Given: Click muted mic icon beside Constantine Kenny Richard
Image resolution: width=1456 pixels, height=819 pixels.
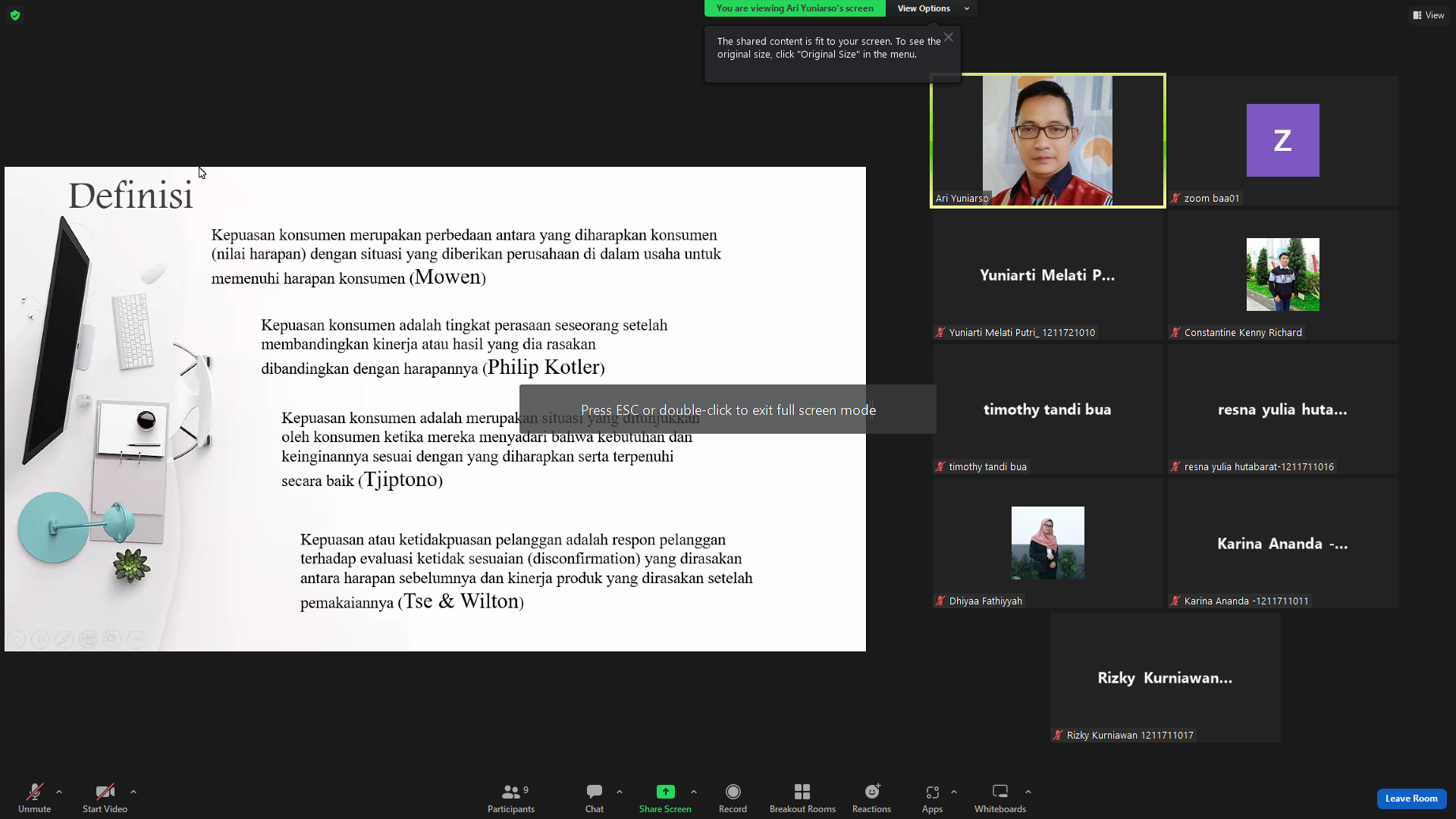Looking at the screenshot, I should coord(1176,333).
